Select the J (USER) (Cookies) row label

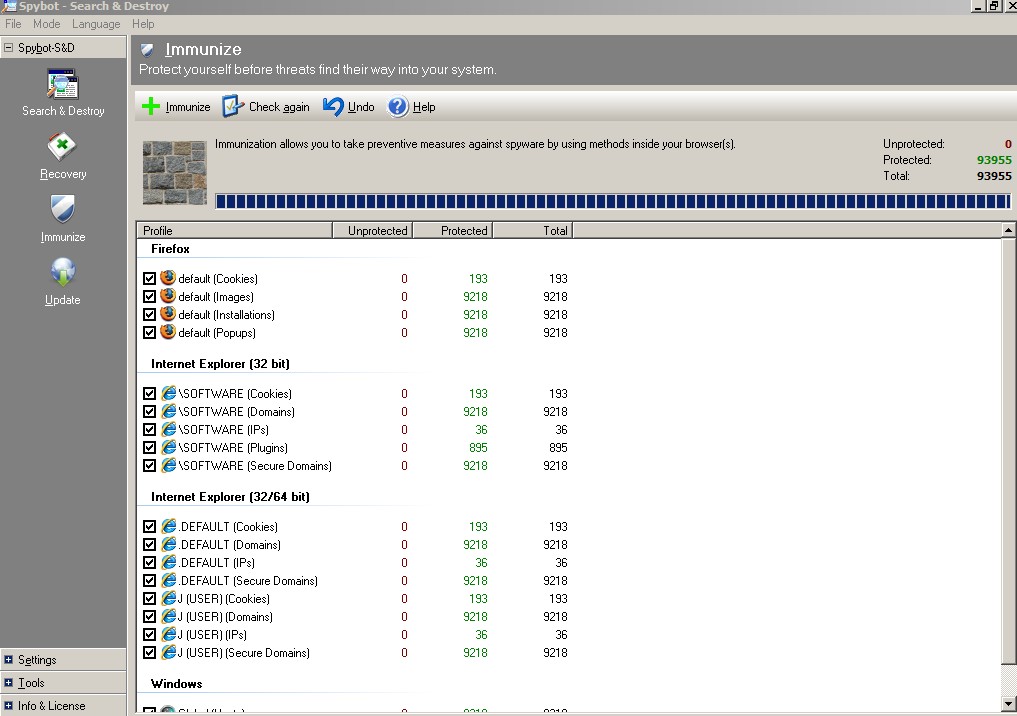tap(224, 599)
